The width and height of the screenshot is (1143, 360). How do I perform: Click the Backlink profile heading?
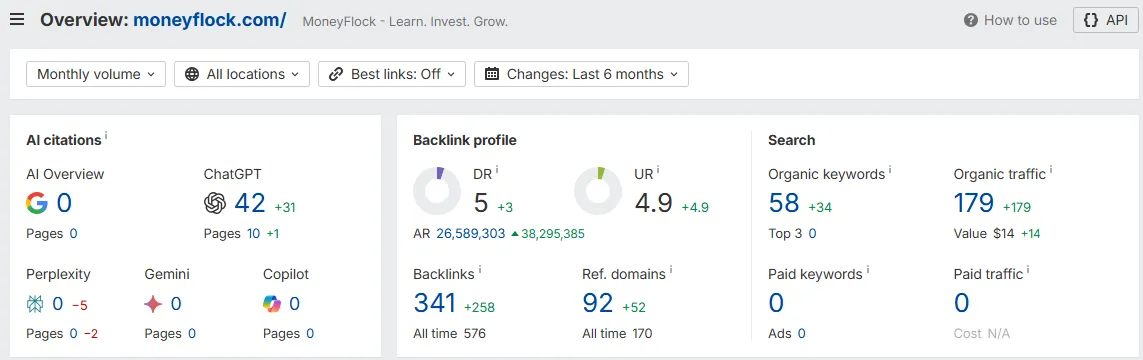pos(465,140)
